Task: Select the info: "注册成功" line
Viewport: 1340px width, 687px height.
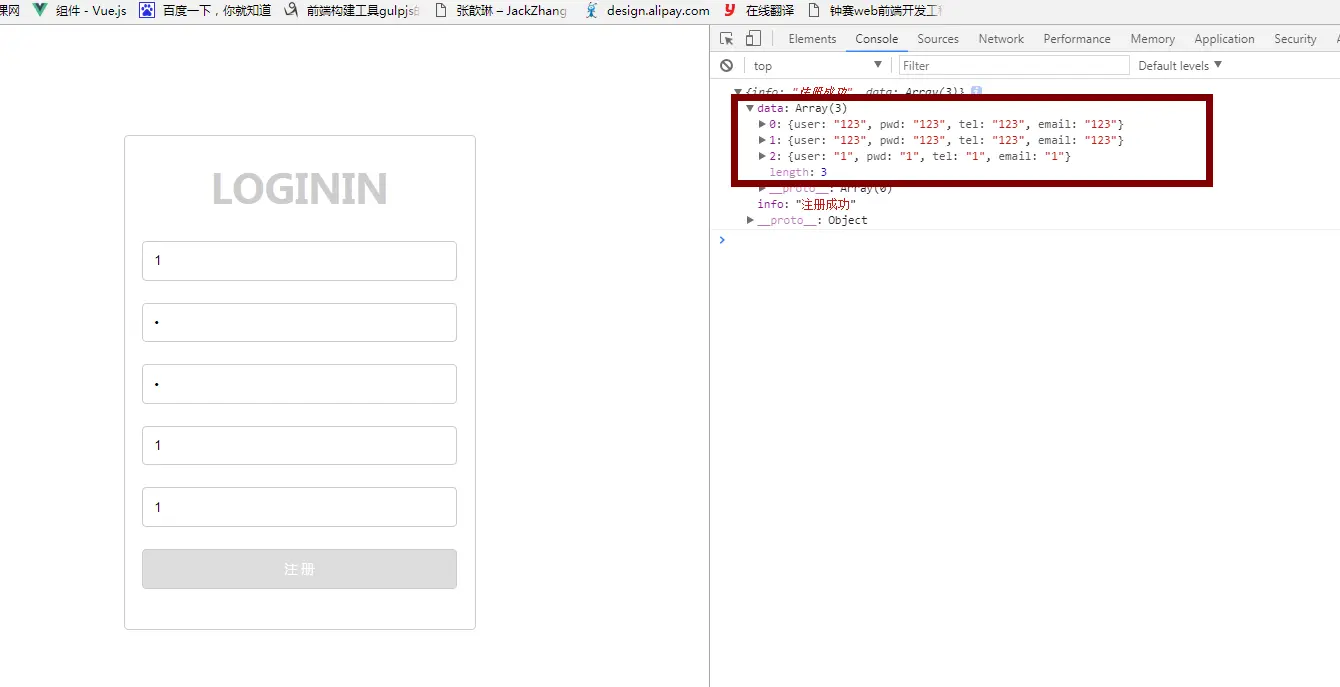Action: click(x=807, y=204)
